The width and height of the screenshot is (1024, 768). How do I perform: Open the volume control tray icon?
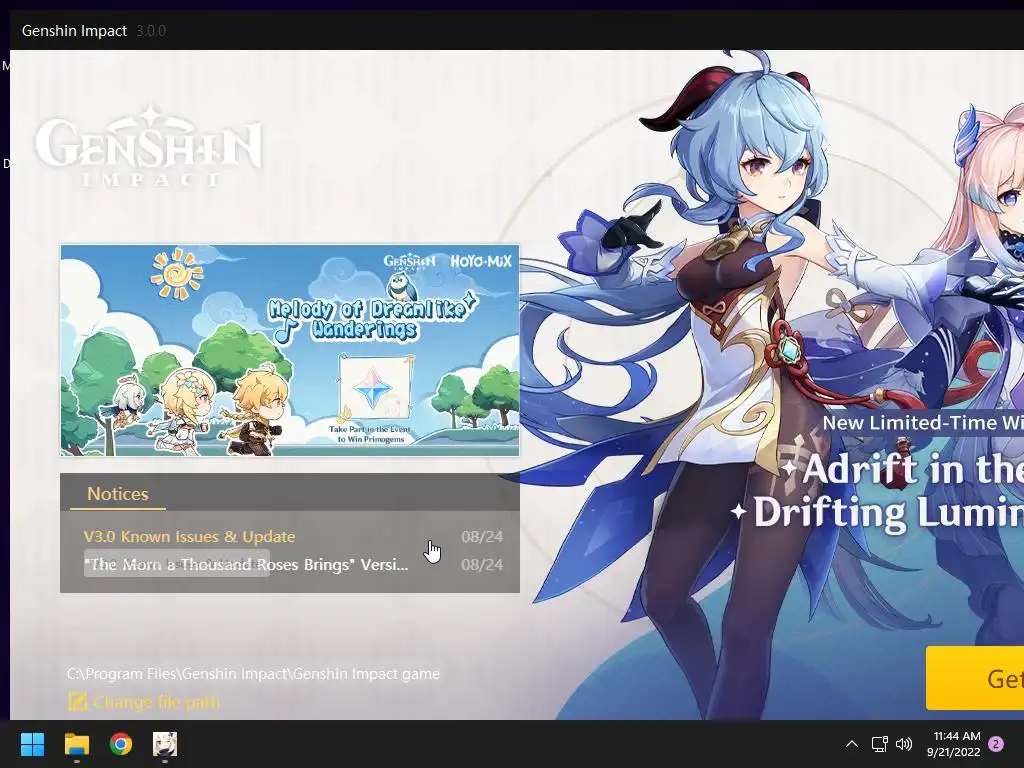pyautogui.click(x=904, y=744)
